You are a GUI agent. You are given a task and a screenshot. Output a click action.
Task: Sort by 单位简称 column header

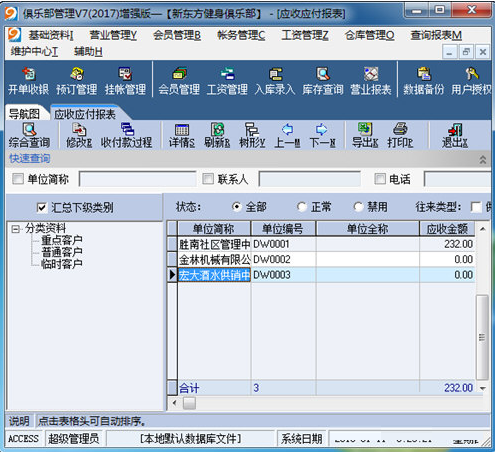214,229
